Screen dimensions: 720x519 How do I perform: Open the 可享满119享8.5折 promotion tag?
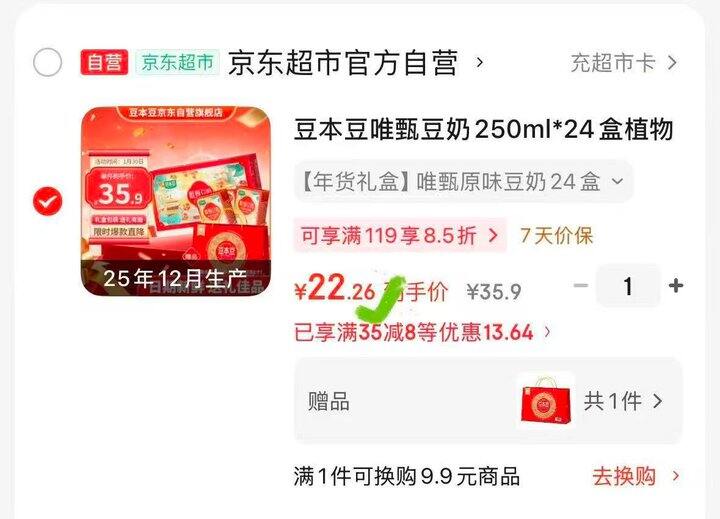pos(400,236)
